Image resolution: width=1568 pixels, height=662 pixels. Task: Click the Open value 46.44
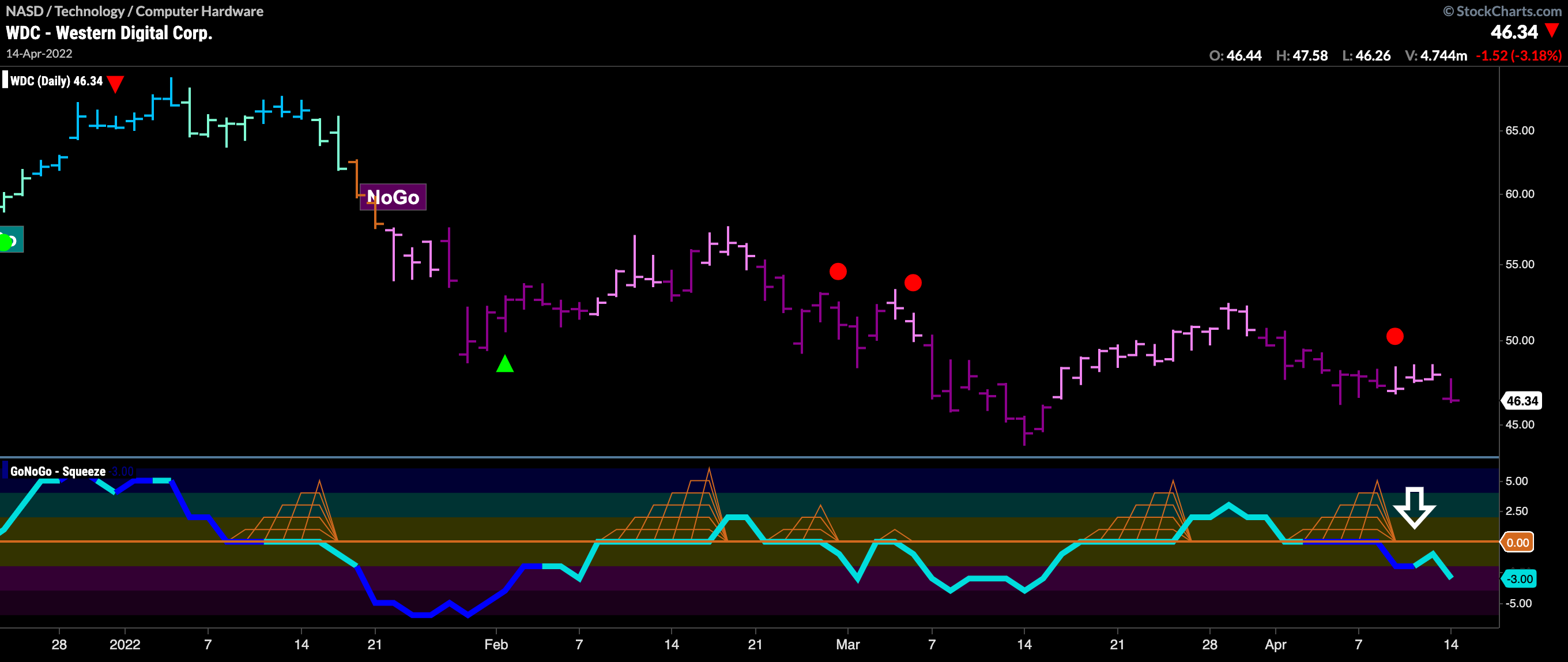click(x=1243, y=55)
